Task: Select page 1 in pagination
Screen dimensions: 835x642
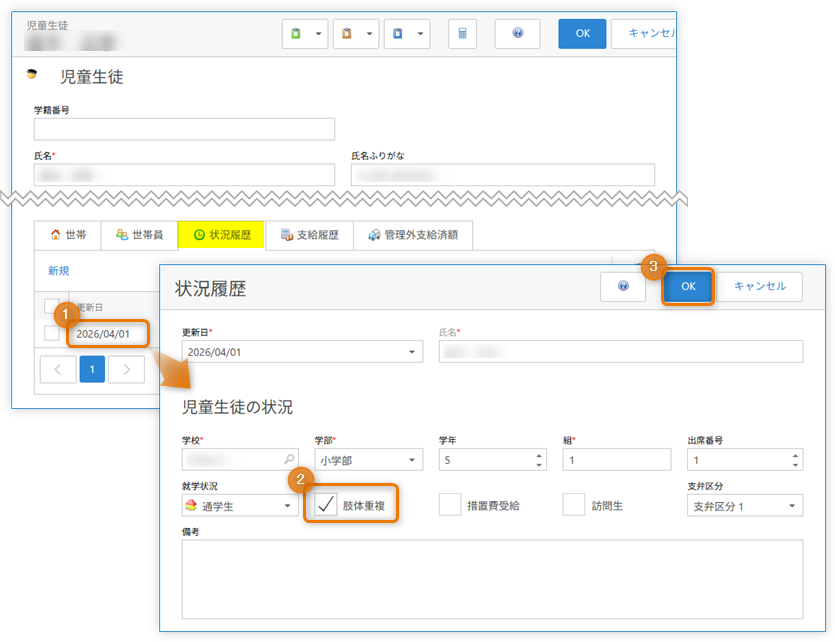Action: tap(92, 369)
